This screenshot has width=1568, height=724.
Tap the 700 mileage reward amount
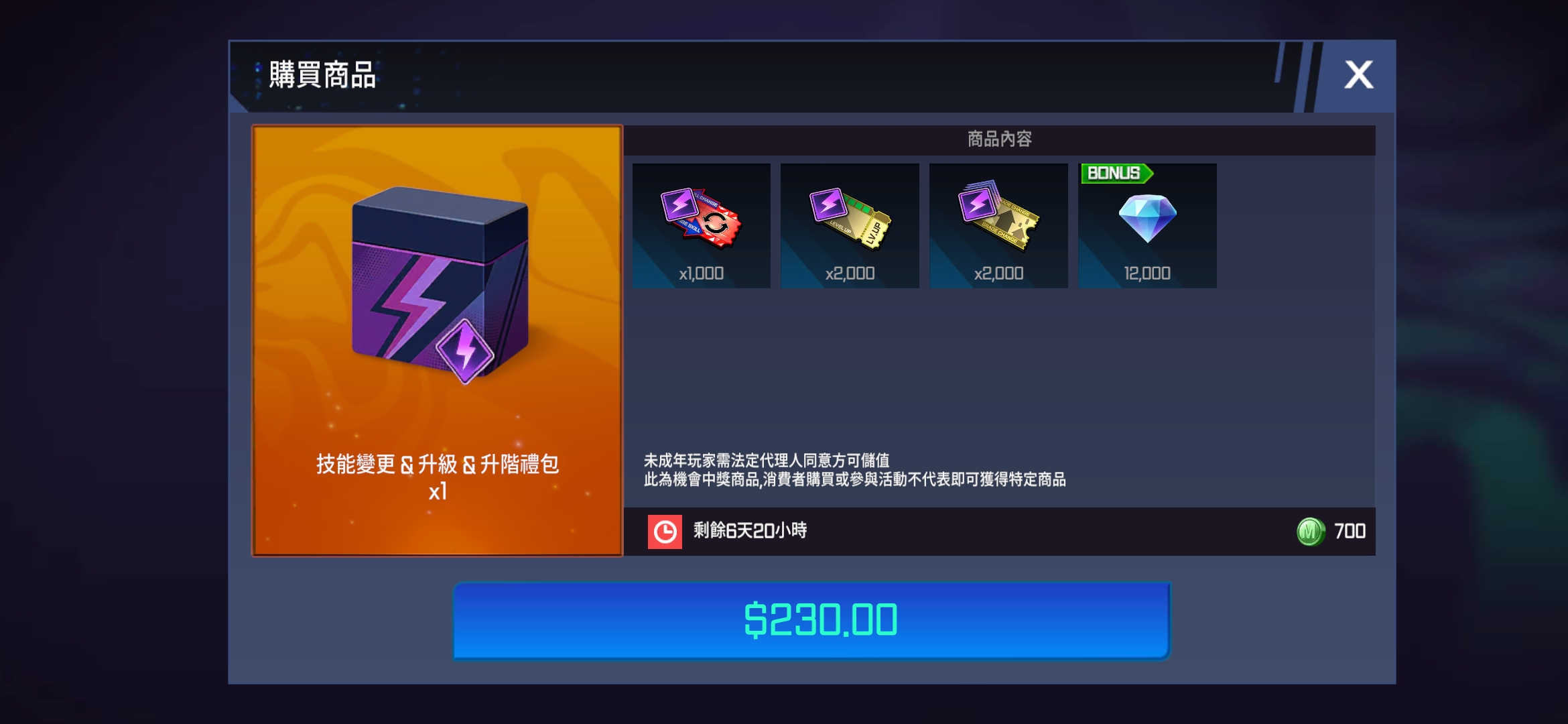(x=1350, y=532)
